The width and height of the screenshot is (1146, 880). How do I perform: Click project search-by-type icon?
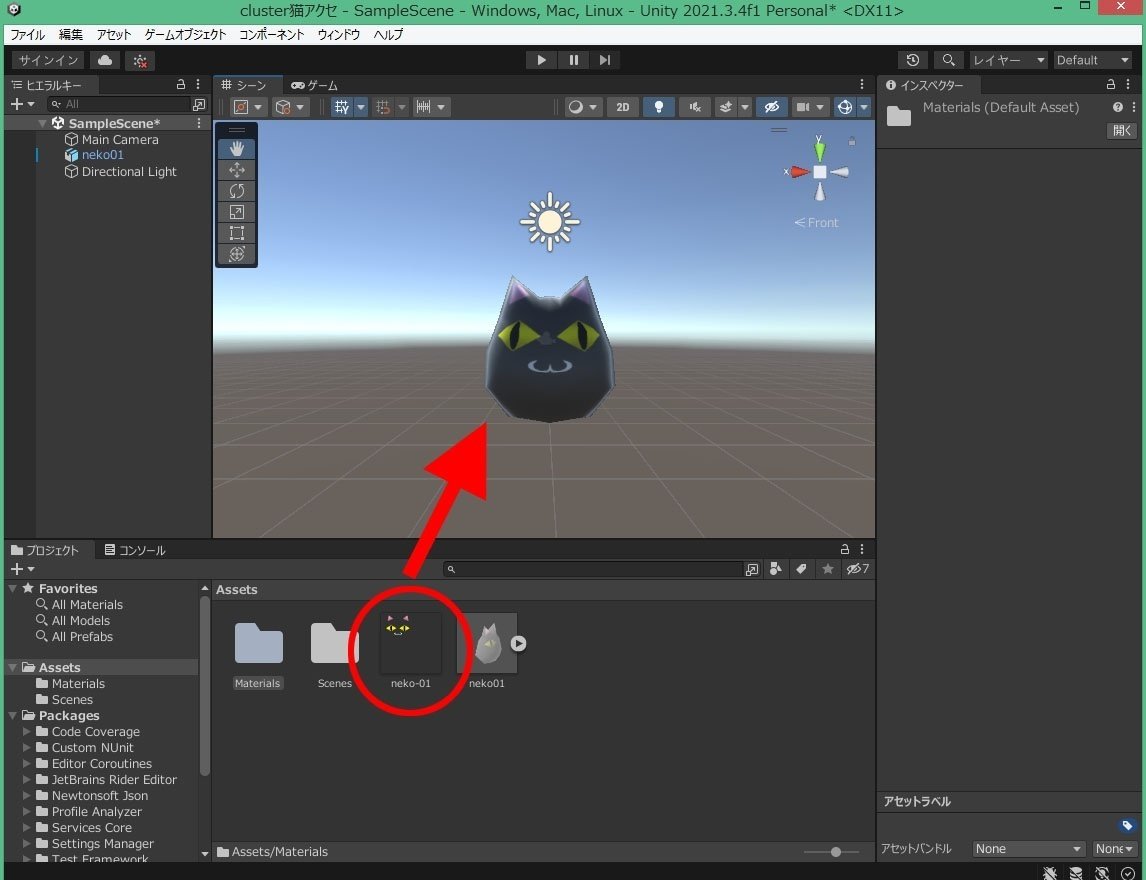776,569
